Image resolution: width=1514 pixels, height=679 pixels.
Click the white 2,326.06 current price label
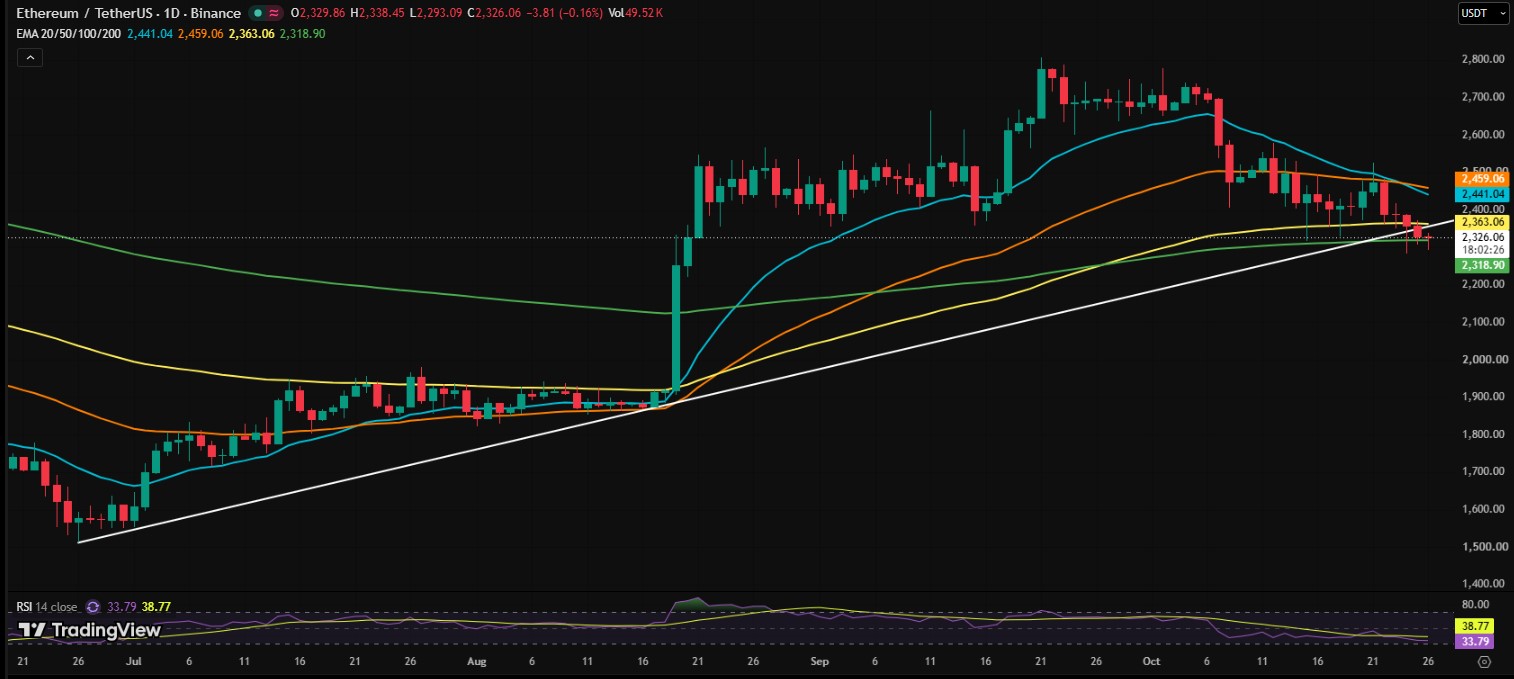1483,237
